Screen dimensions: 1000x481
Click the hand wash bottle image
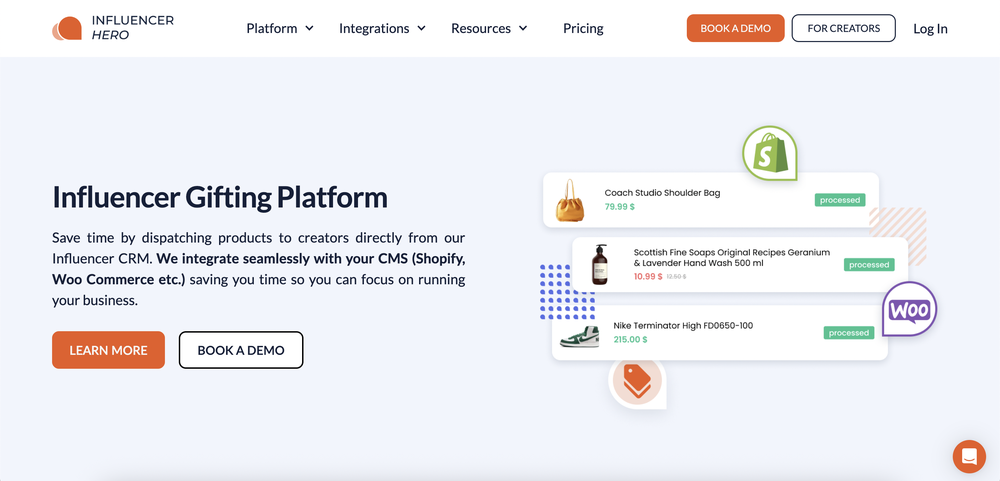[599, 264]
